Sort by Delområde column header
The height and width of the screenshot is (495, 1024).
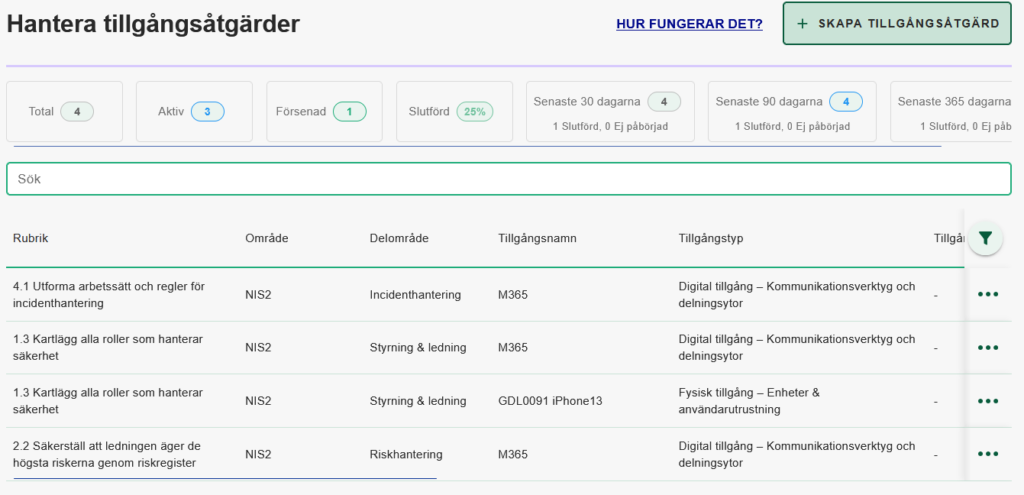[x=399, y=238]
